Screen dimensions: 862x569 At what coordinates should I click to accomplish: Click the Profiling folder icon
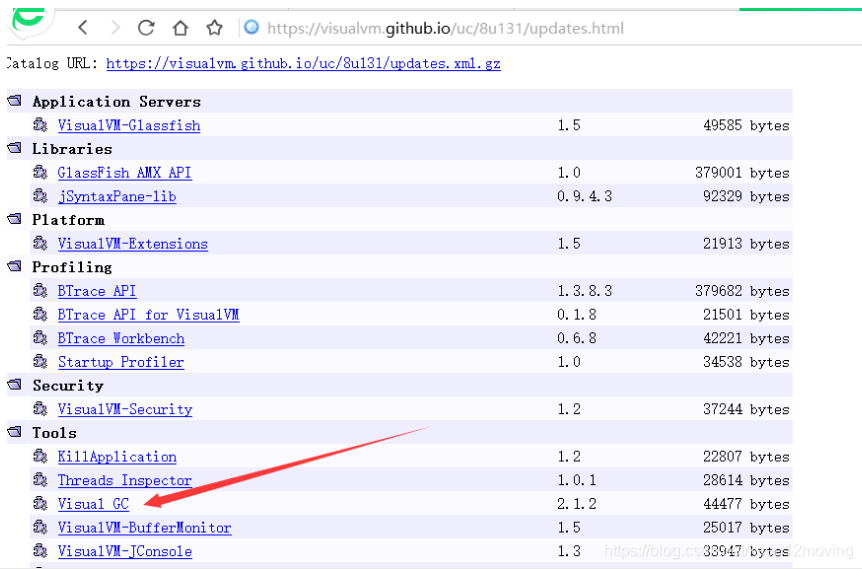click(x=15, y=266)
